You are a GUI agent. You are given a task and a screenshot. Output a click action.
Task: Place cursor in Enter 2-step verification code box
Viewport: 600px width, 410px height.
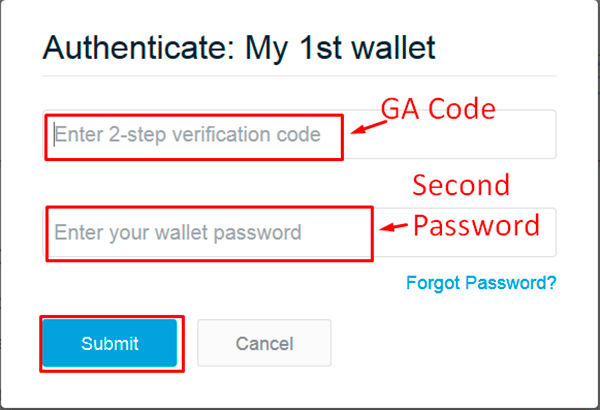click(x=299, y=134)
